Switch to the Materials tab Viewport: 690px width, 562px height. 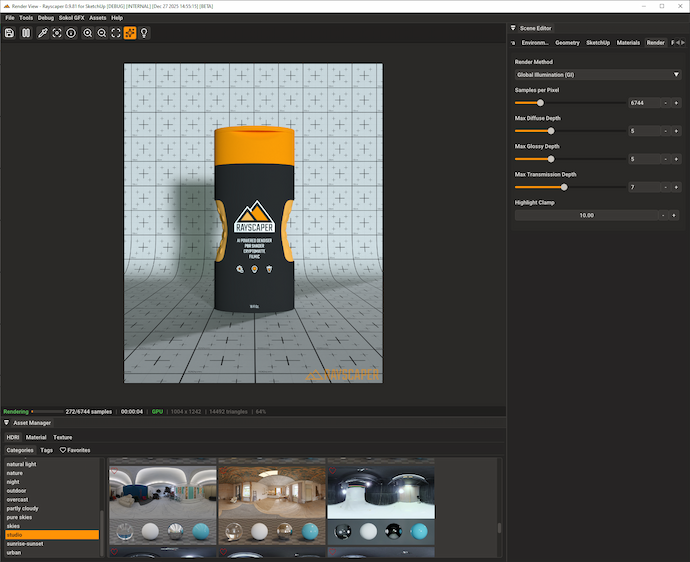tap(628, 43)
